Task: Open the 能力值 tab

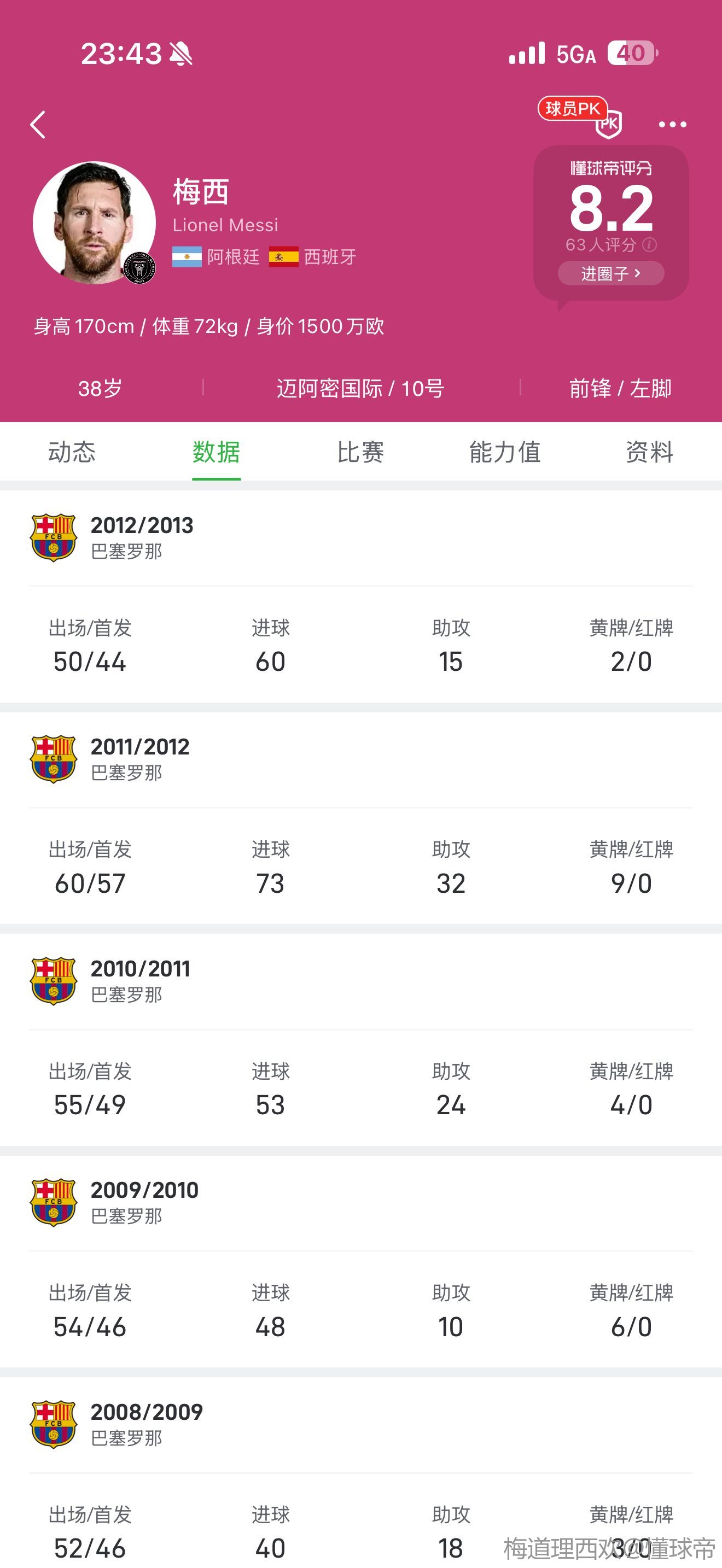Action: pyautogui.click(x=505, y=452)
